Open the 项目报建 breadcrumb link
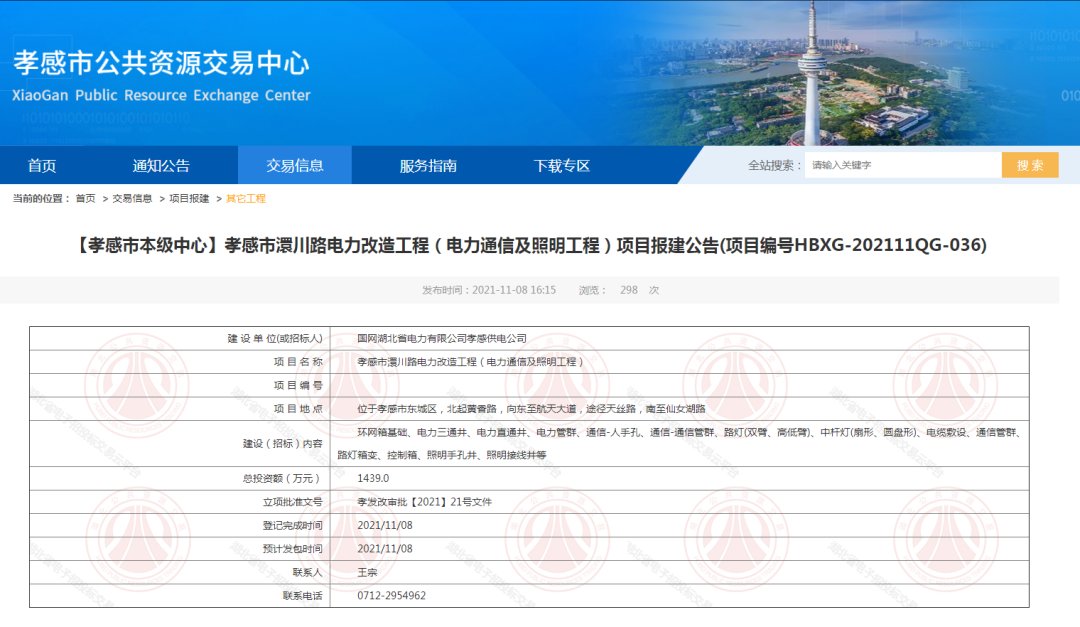Image resolution: width=1080 pixels, height=627 pixels. coord(189,199)
